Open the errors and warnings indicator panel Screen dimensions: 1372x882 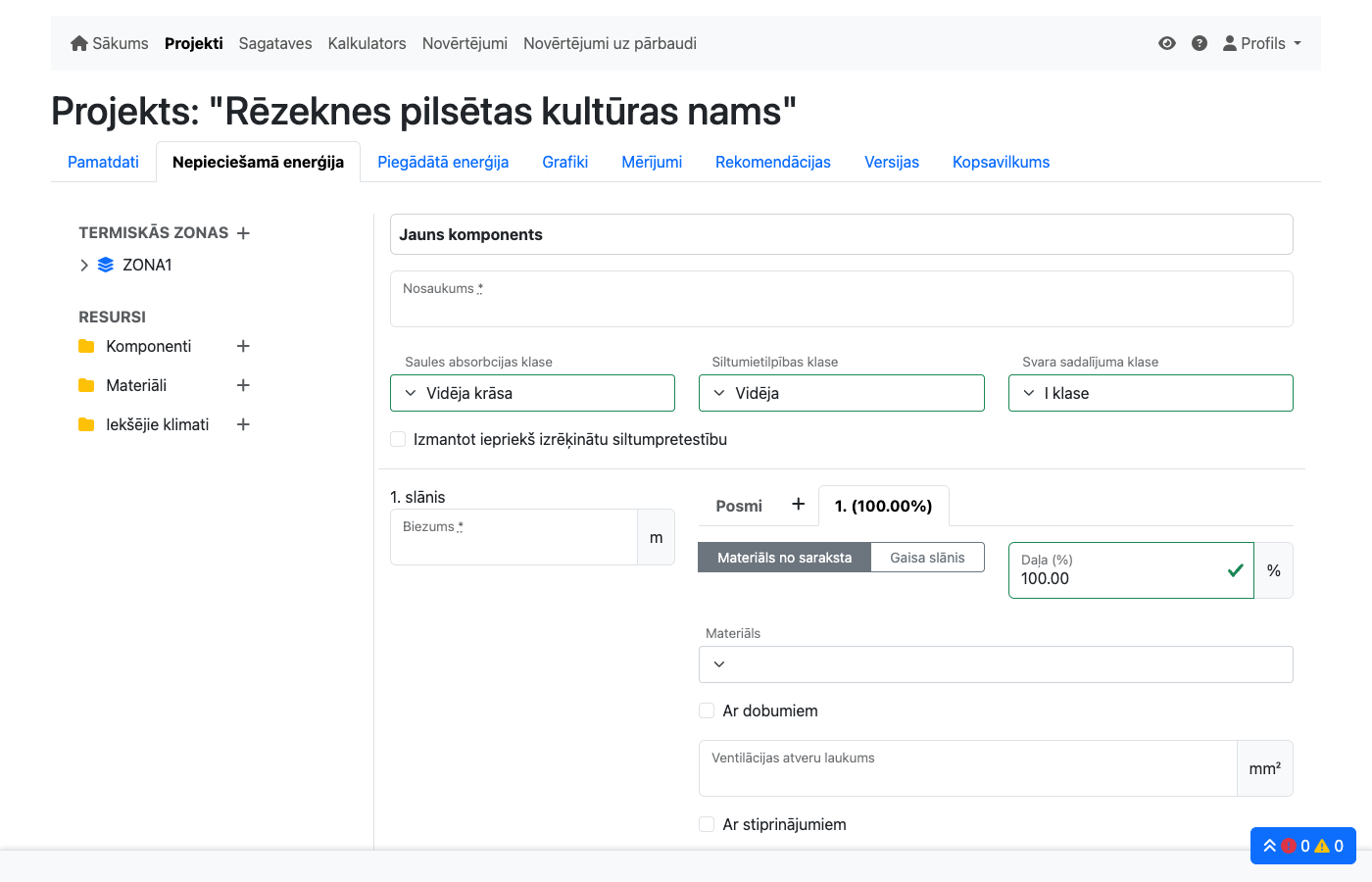(x=1302, y=846)
